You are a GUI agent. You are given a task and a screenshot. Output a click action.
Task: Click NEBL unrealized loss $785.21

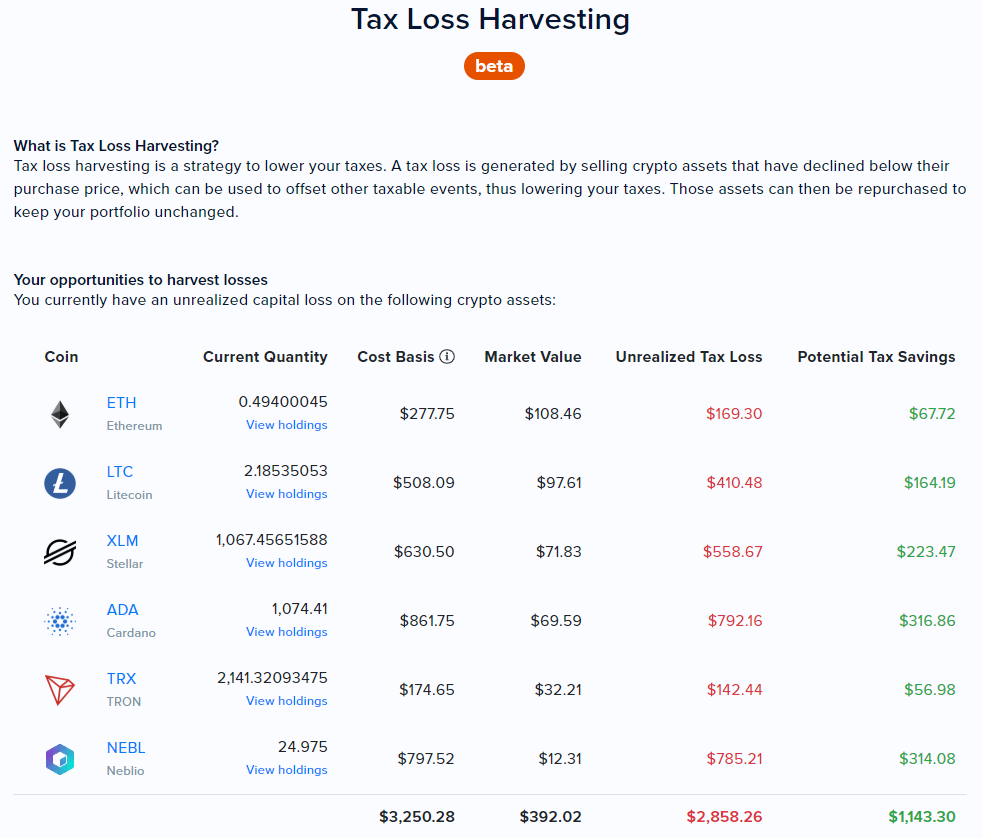pyautogui.click(x=735, y=758)
